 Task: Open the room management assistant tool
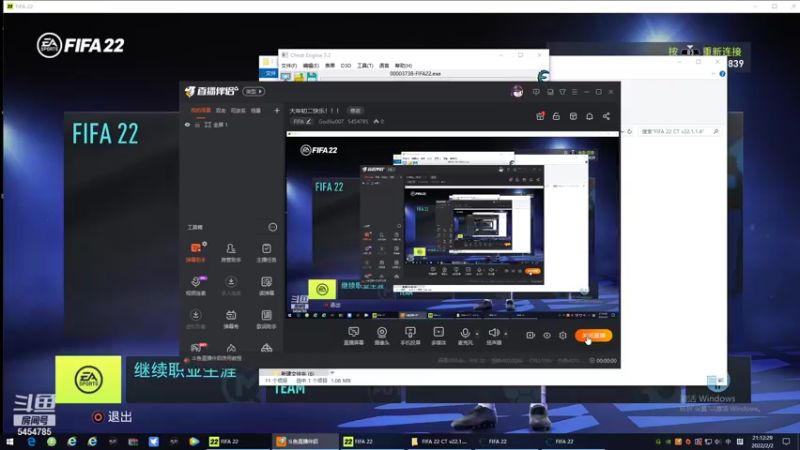pyautogui.click(x=231, y=252)
